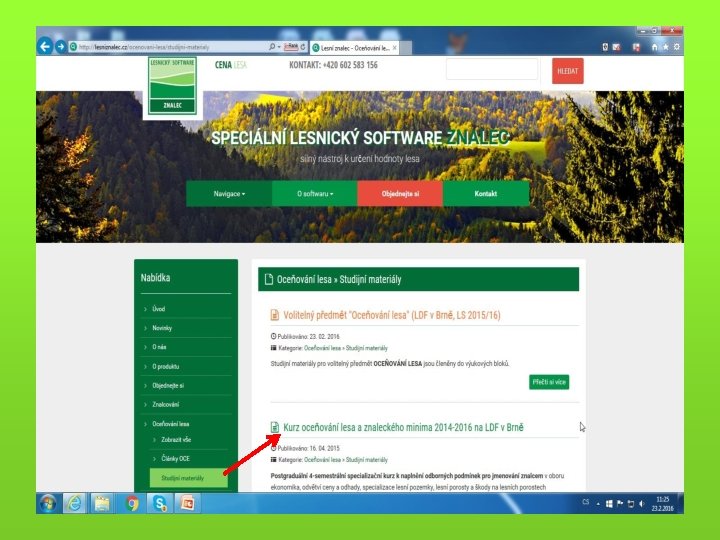Click the browser Forward arrow button

tap(61, 46)
